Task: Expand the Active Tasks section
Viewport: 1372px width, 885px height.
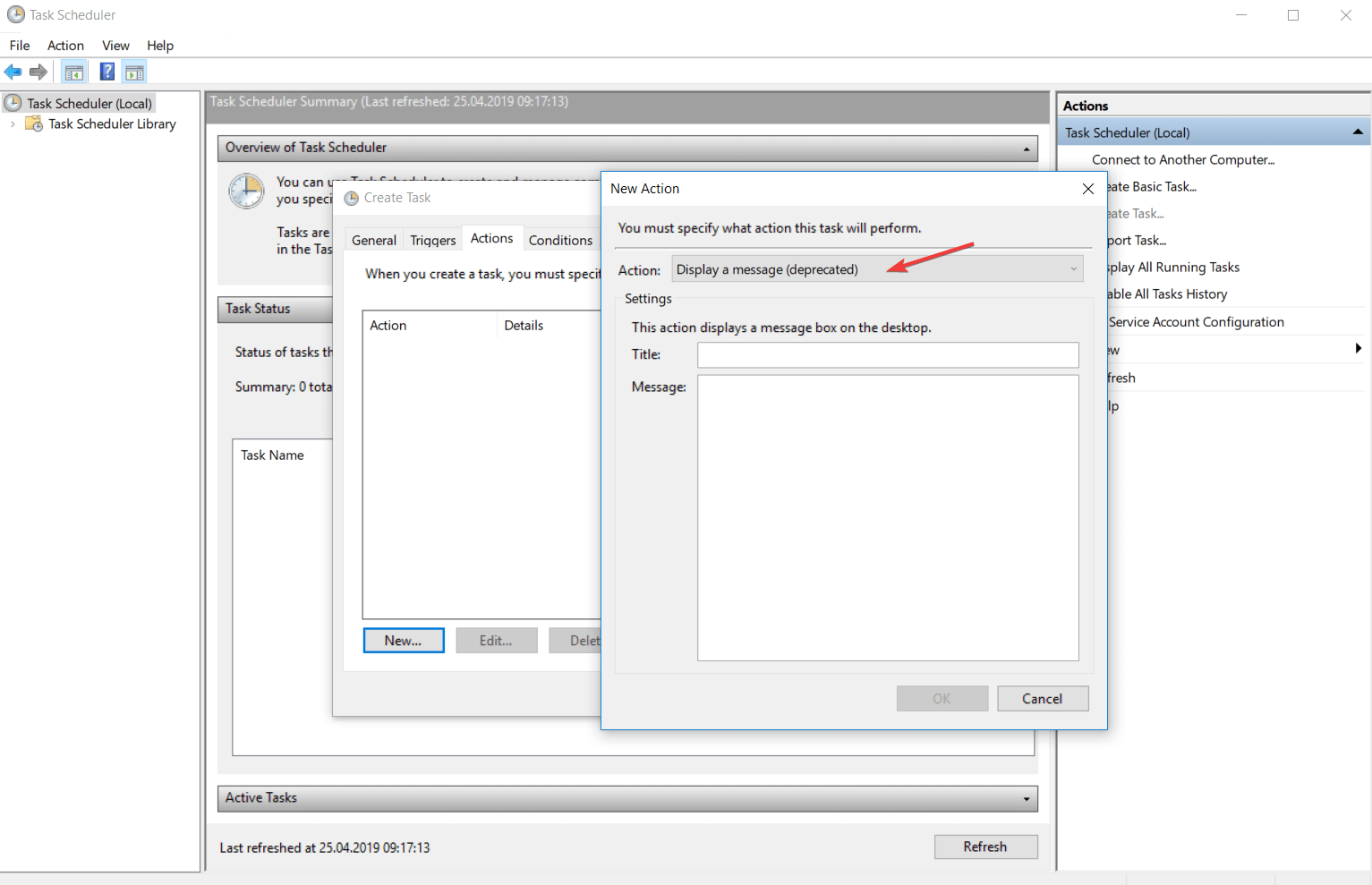Action: pos(1026,798)
